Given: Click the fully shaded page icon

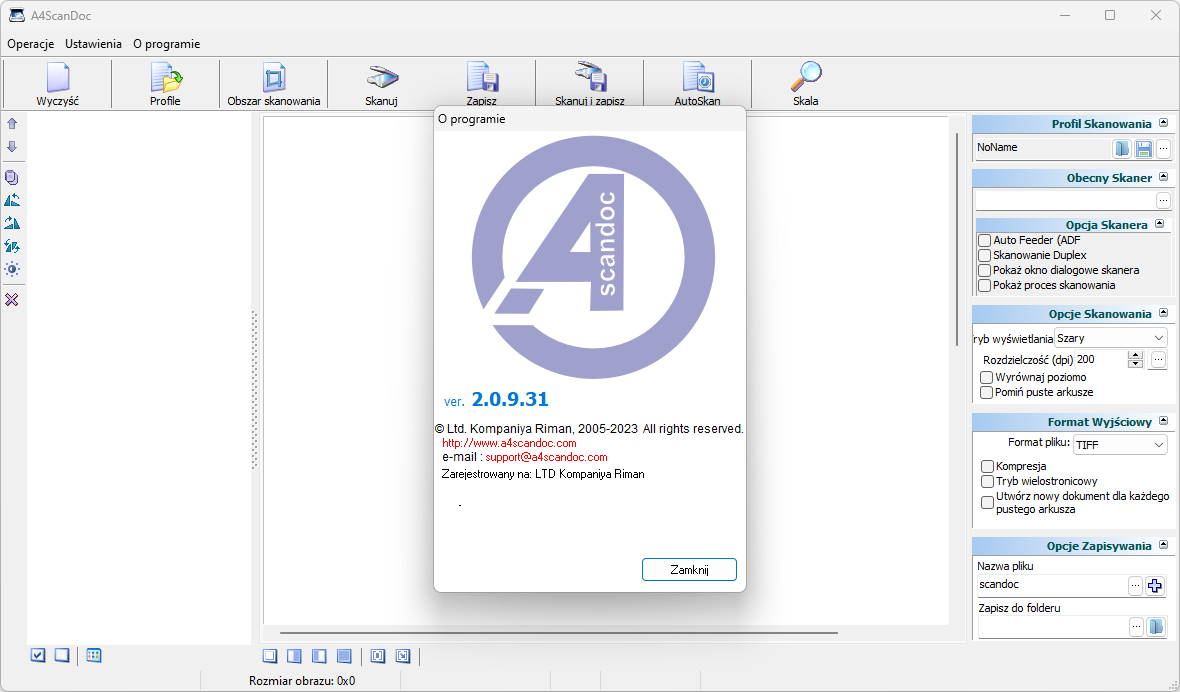Looking at the screenshot, I should (x=344, y=657).
